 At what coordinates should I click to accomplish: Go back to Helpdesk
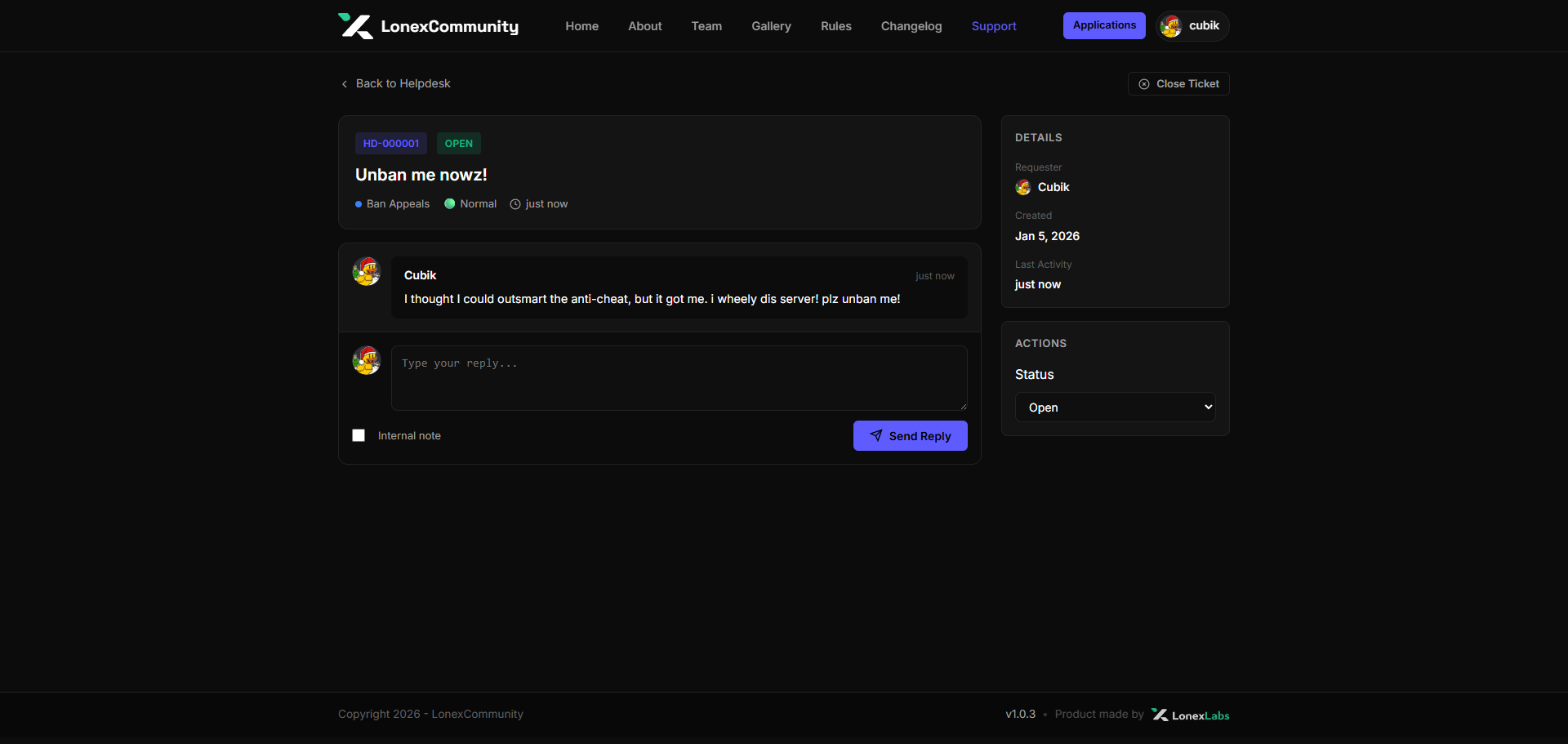[395, 83]
